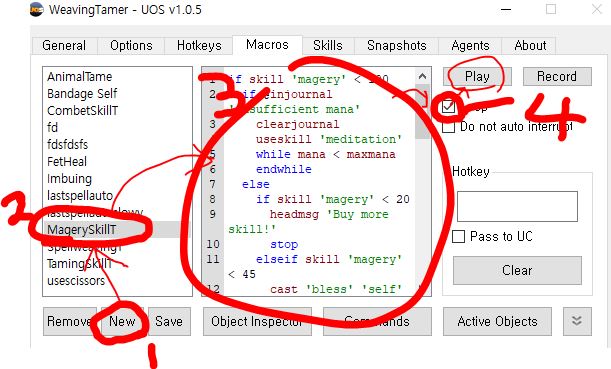Click the "cast 'bless' 'self'" line
611x369 pixels.
(x=336, y=289)
